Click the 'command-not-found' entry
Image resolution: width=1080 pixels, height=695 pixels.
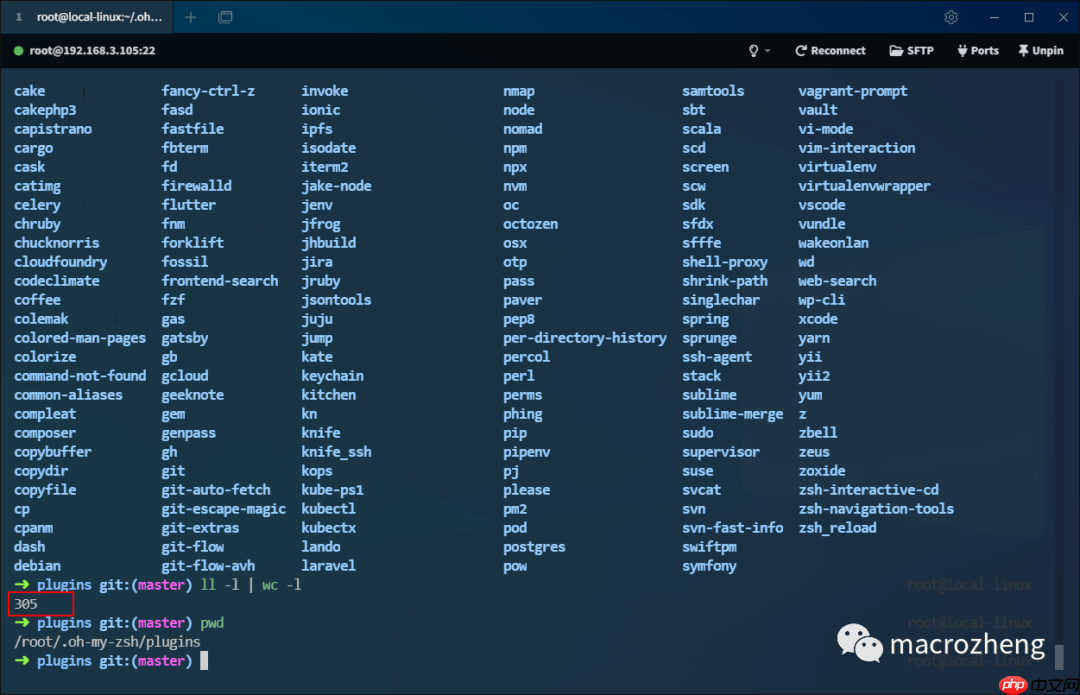[80, 376]
